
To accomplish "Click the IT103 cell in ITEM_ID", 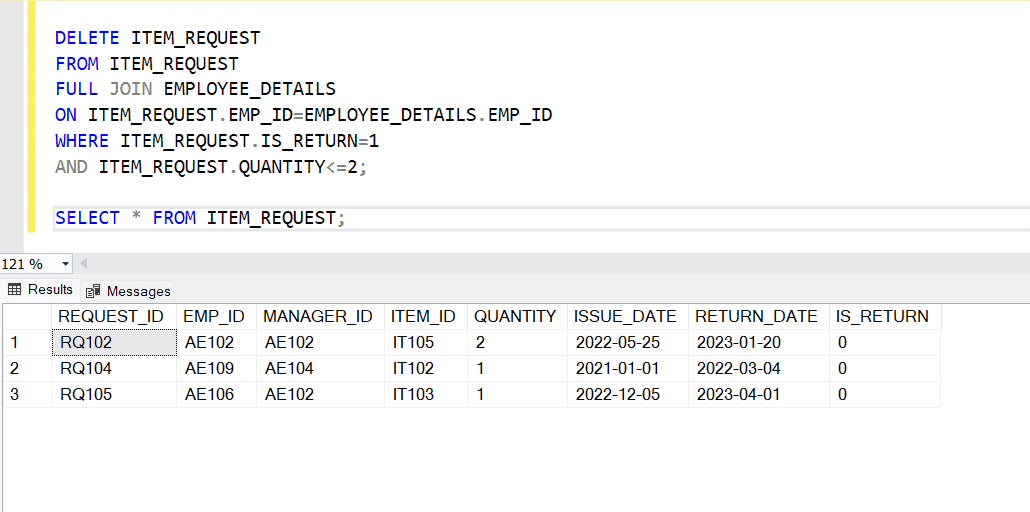I will tap(426, 394).
